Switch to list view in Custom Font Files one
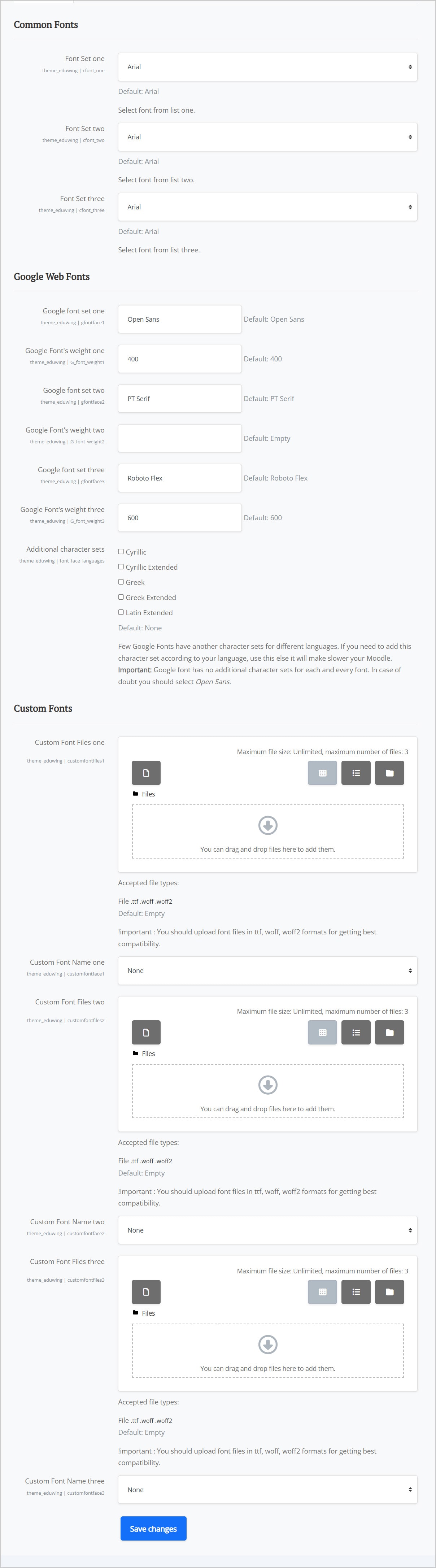Image resolution: width=436 pixels, height=1568 pixels. 356,772
